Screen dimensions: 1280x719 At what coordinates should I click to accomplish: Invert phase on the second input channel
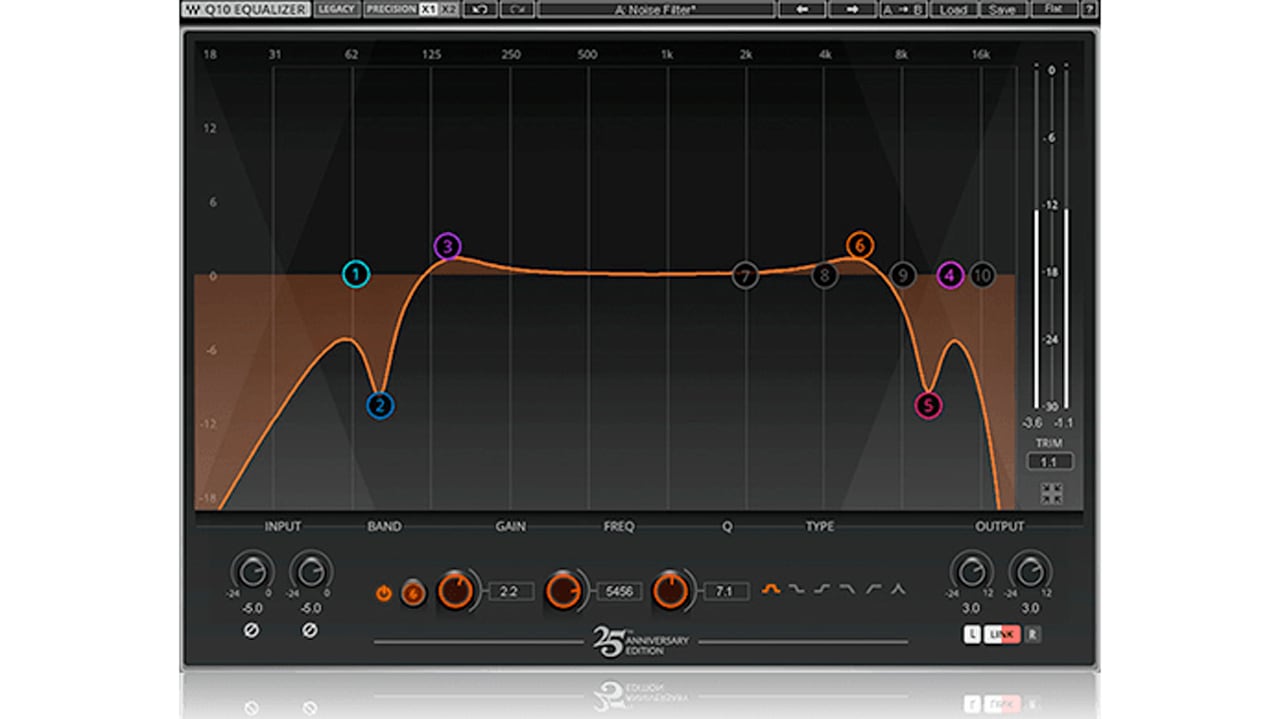[310, 630]
